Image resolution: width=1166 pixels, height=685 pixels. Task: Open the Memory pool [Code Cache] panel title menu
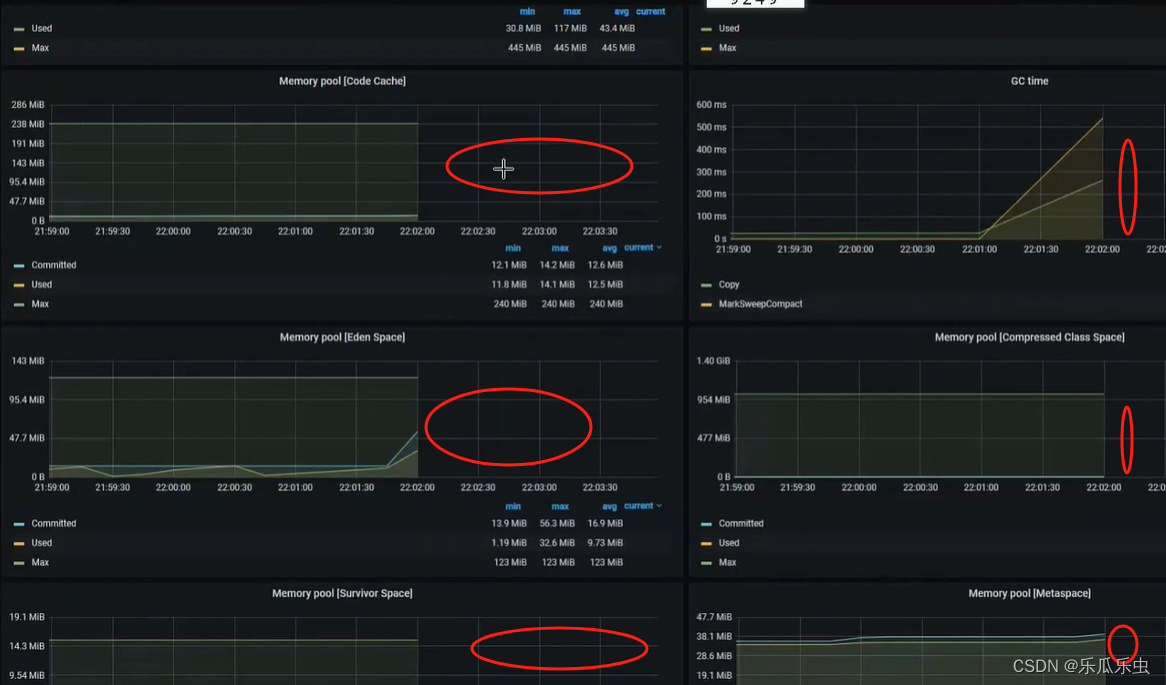(x=342, y=81)
